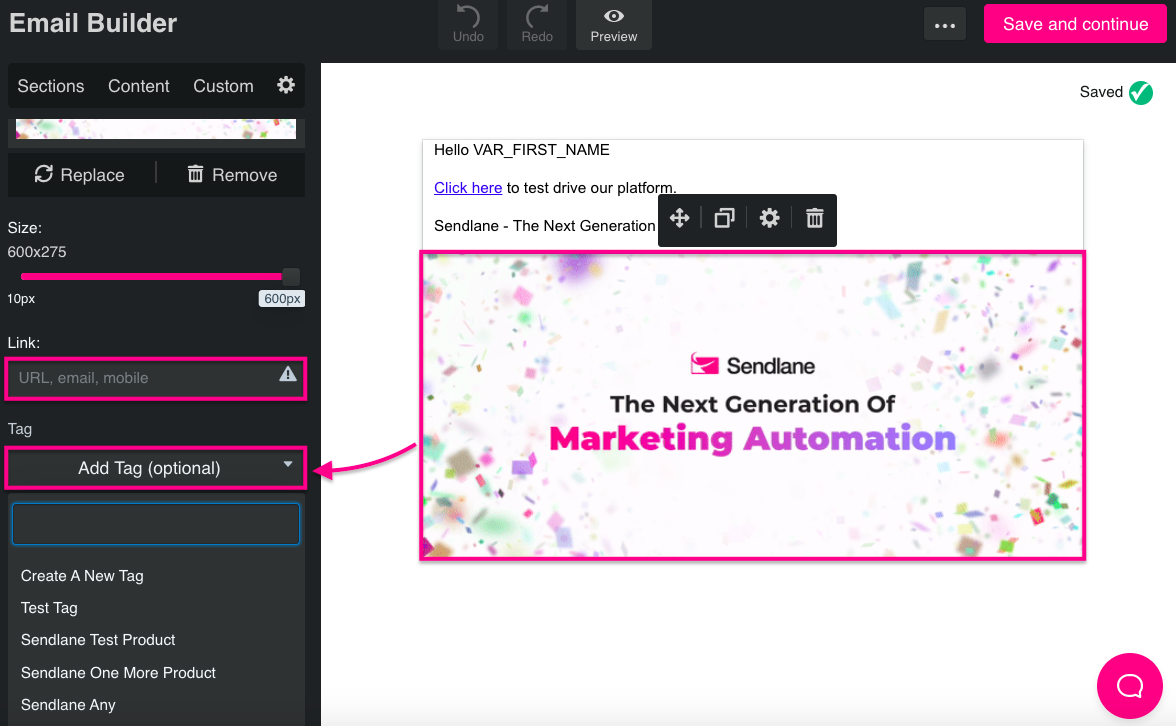Switch to the Sections tab
The height and width of the screenshot is (726, 1176).
tap(51, 86)
